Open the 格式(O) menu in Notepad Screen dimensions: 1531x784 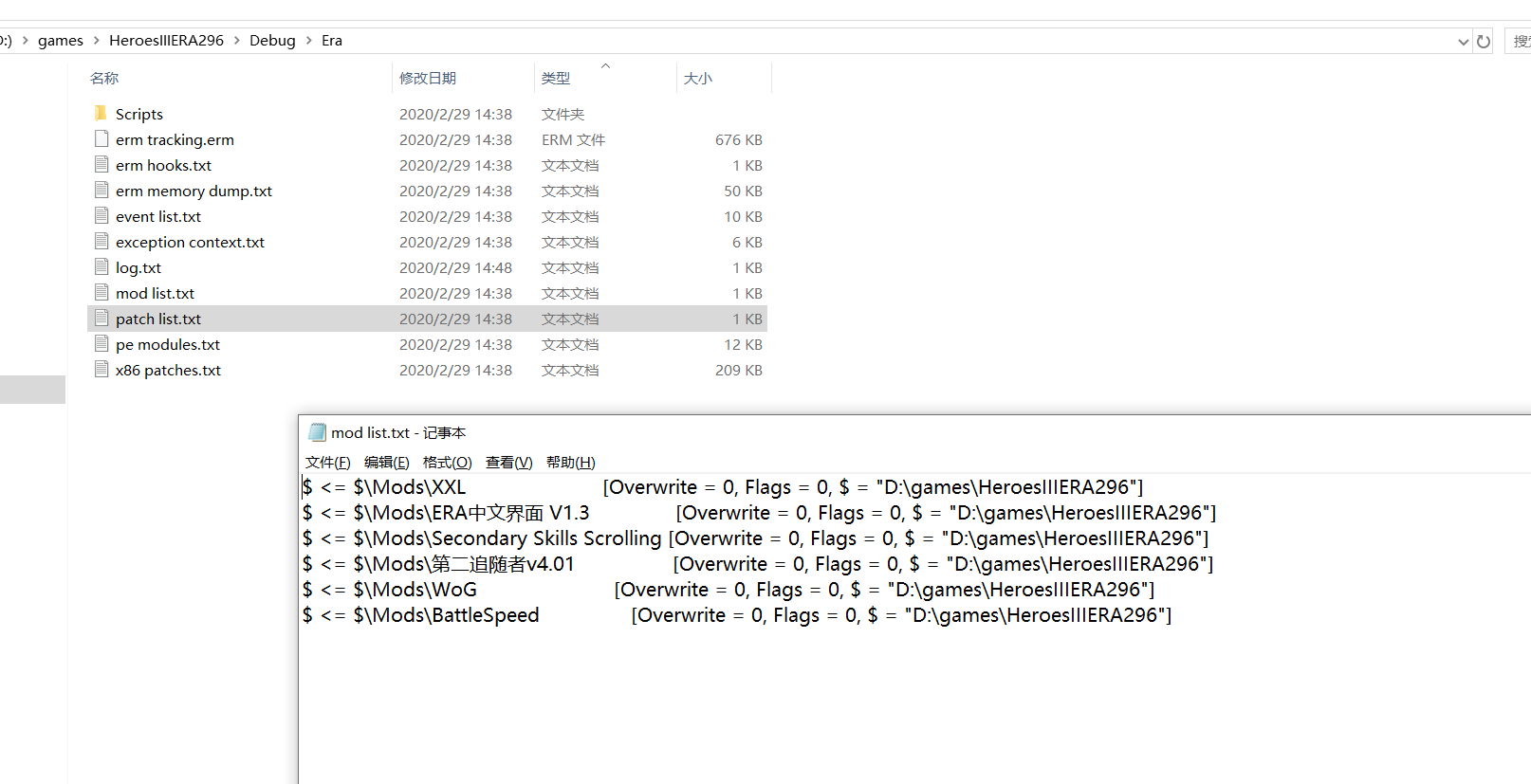(x=448, y=462)
